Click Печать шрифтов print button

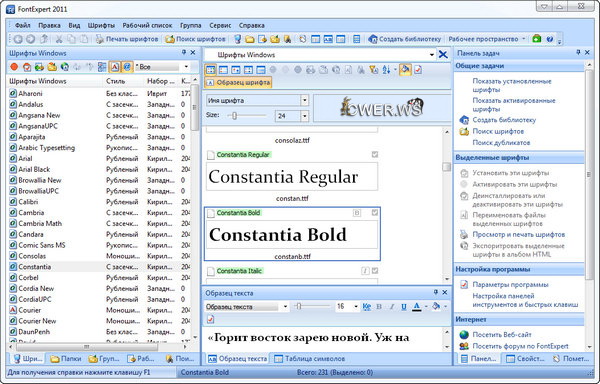point(127,39)
